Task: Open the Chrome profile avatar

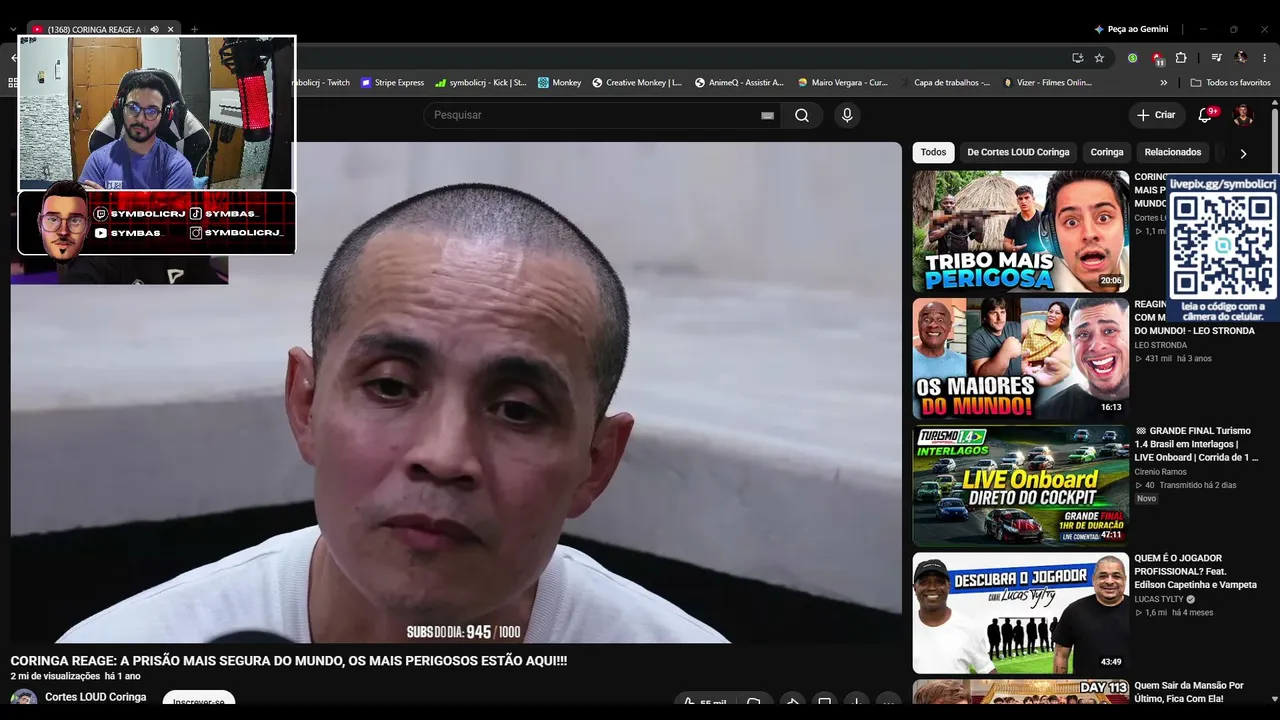Action: tap(1241, 58)
